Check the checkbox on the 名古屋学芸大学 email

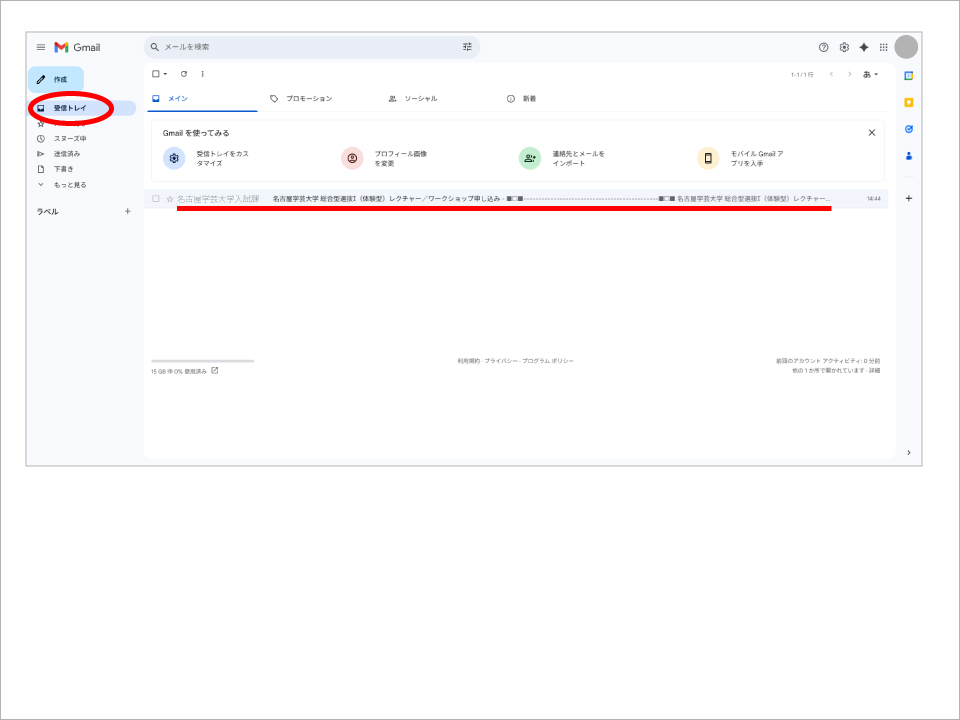156,199
